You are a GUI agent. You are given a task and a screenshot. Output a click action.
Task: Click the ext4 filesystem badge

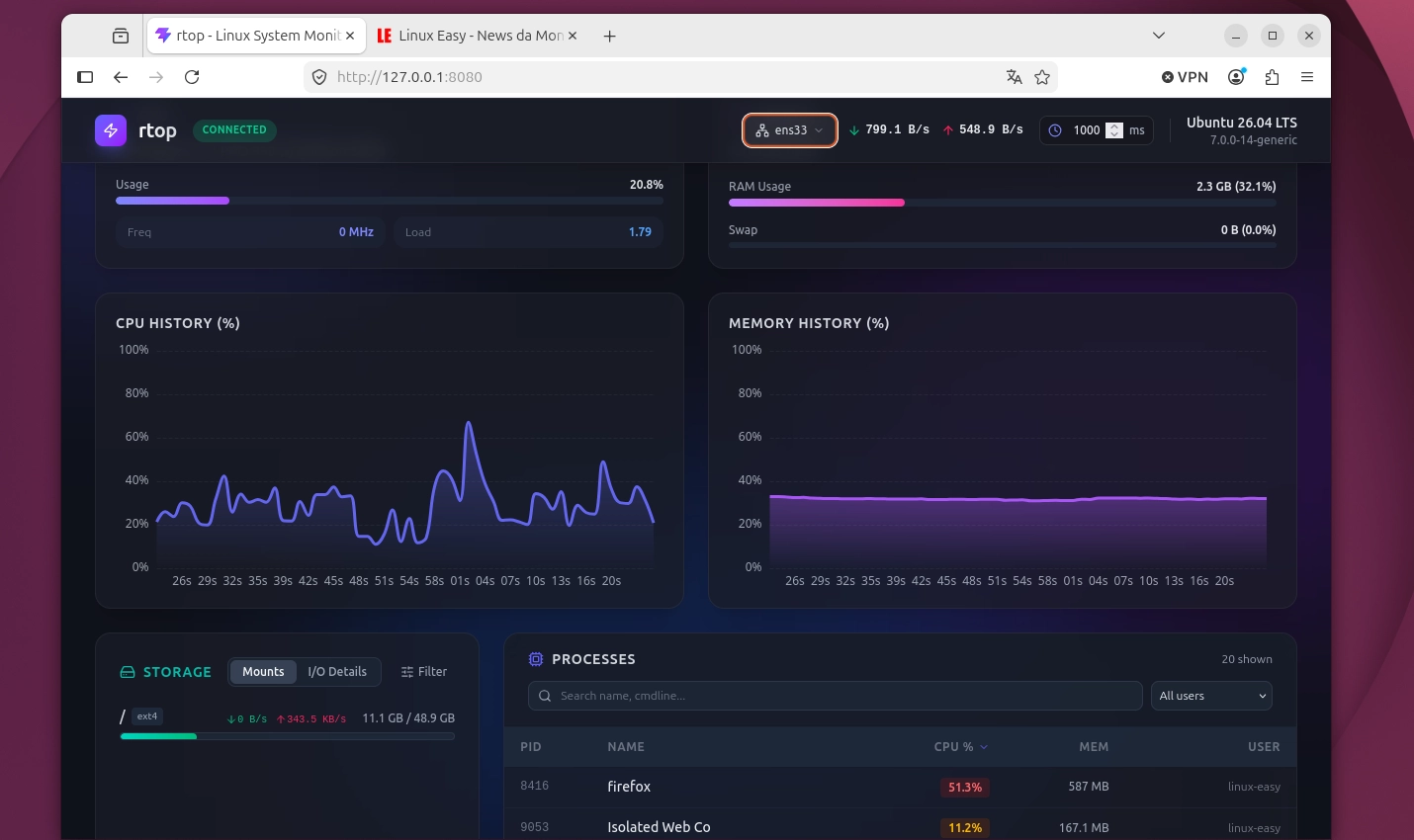pyautogui.click(x=147, y=716)
